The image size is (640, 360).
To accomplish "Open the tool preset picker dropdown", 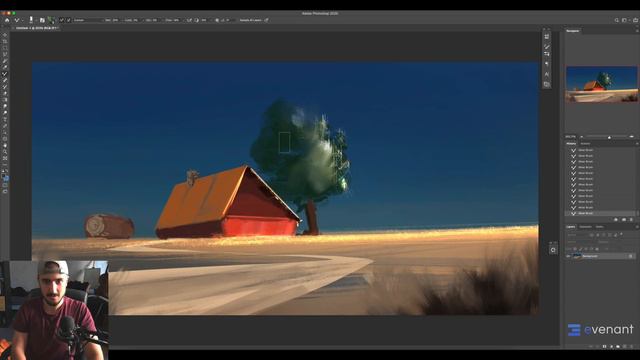I will tap(19, 20).
